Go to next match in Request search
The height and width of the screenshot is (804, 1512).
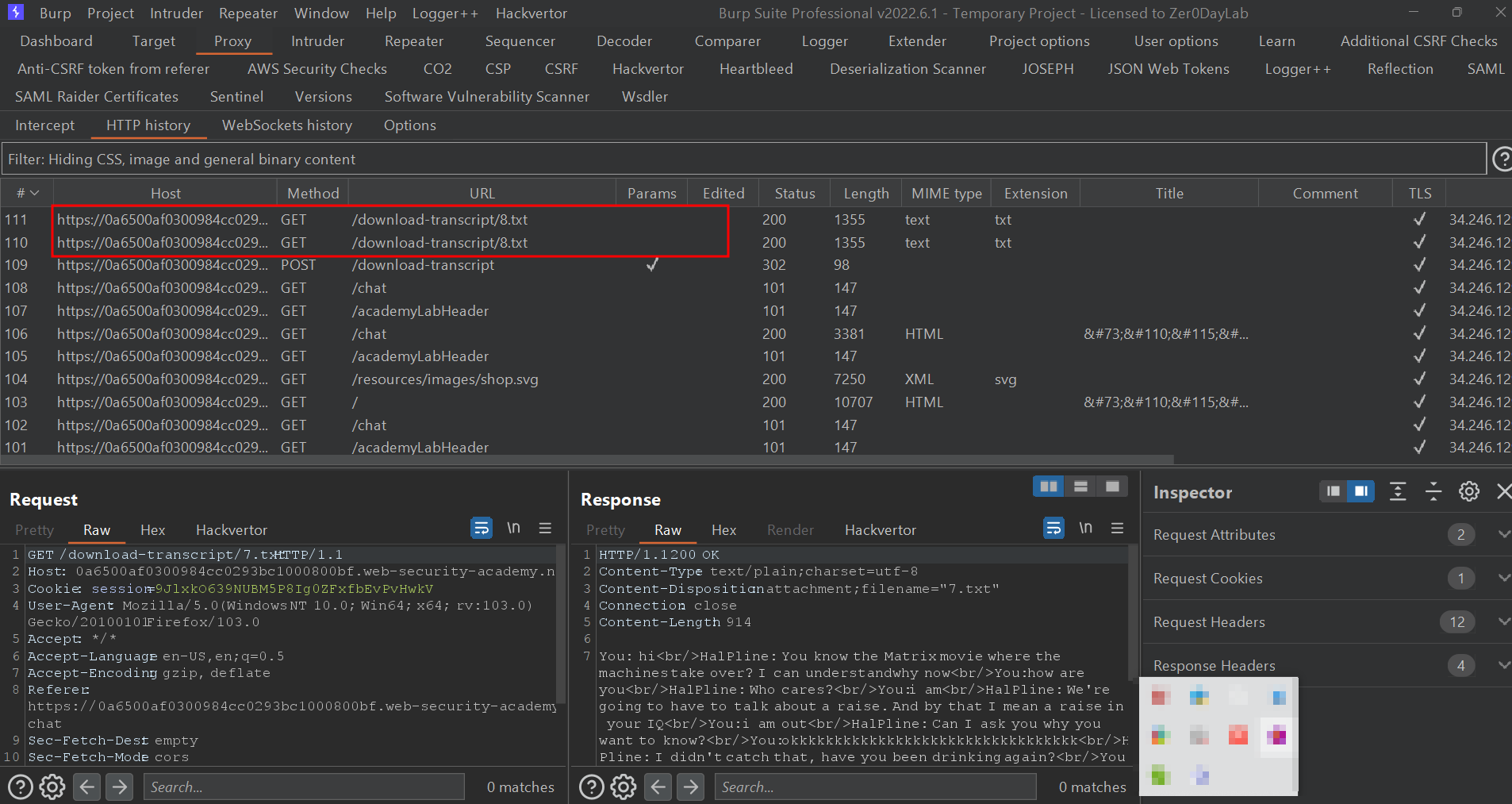tap(120, 787)
